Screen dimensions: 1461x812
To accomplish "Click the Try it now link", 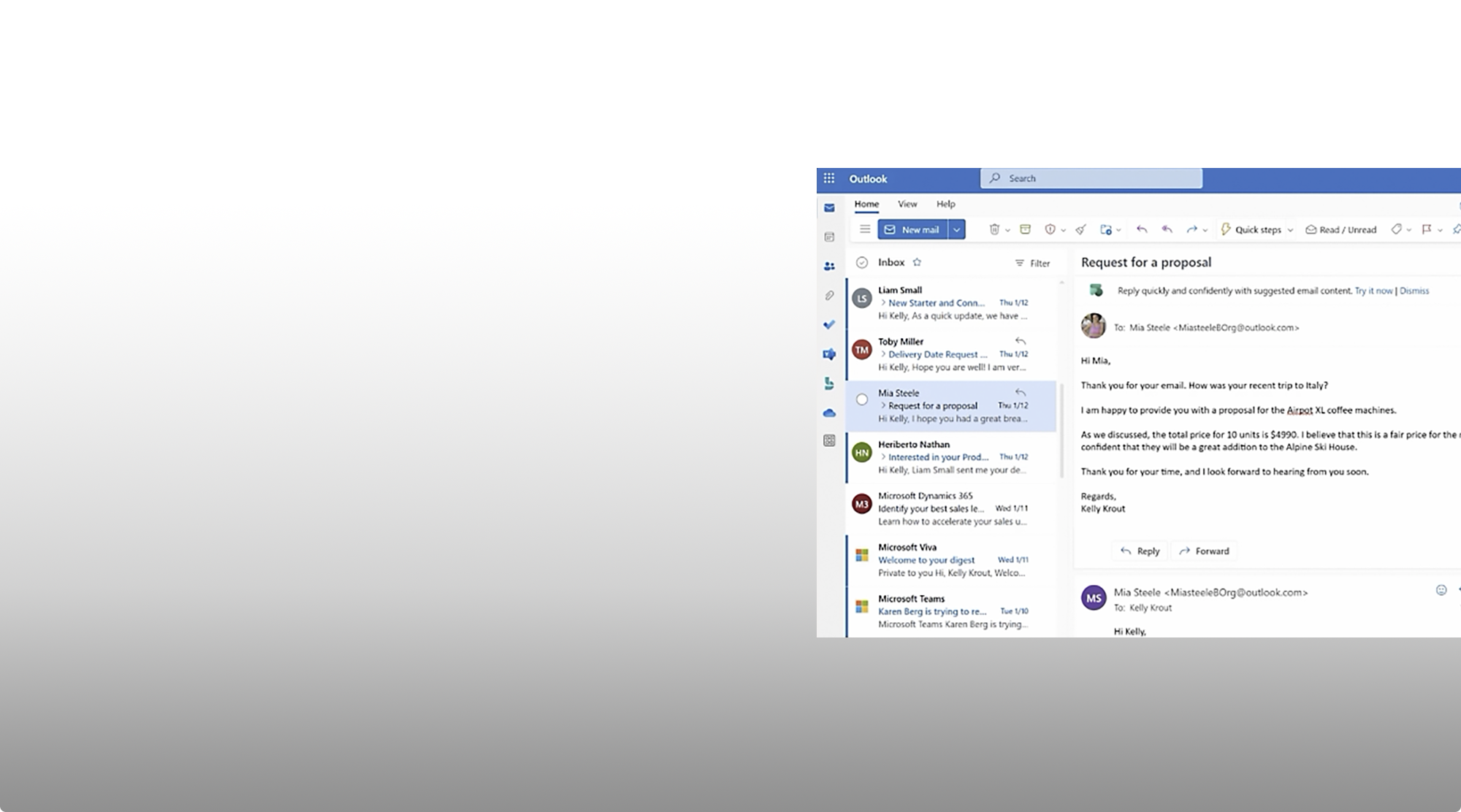I will pos(1373,291).
